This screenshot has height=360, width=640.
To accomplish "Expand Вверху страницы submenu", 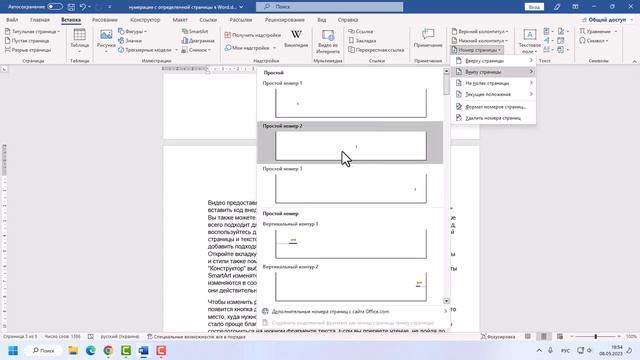I will coord(494,61).
